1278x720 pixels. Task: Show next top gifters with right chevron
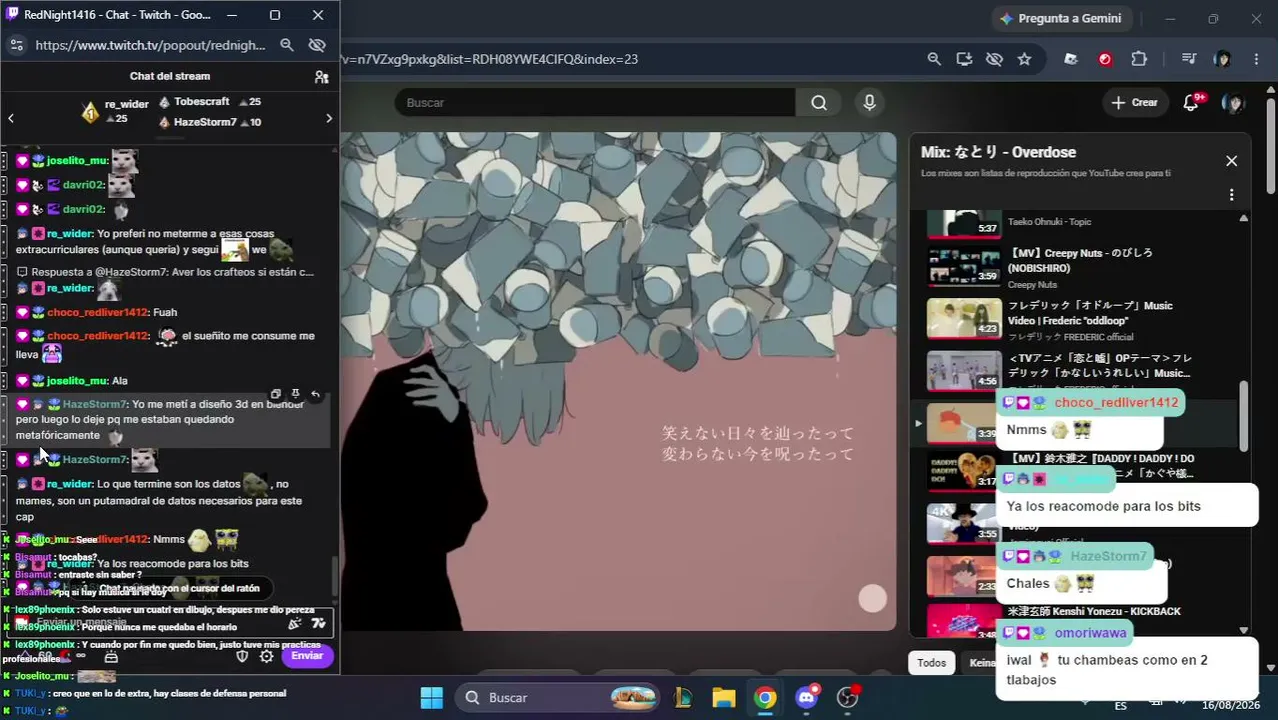(329, 118)
